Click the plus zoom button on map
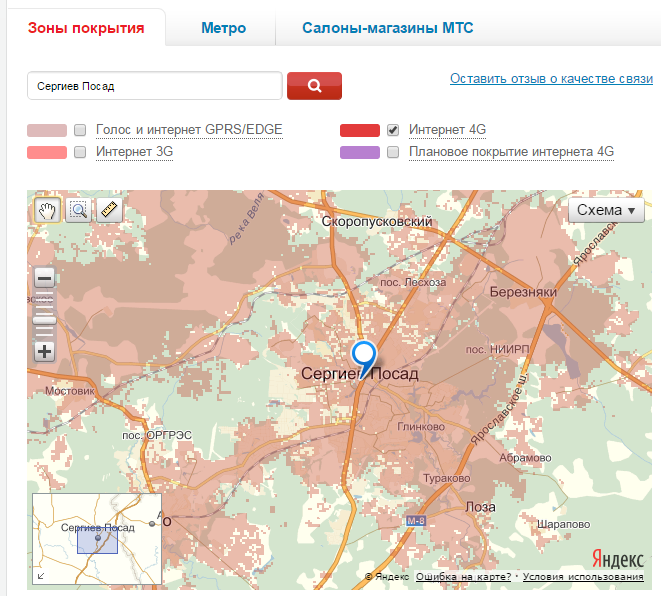661x596 pixels. point(45,351)
